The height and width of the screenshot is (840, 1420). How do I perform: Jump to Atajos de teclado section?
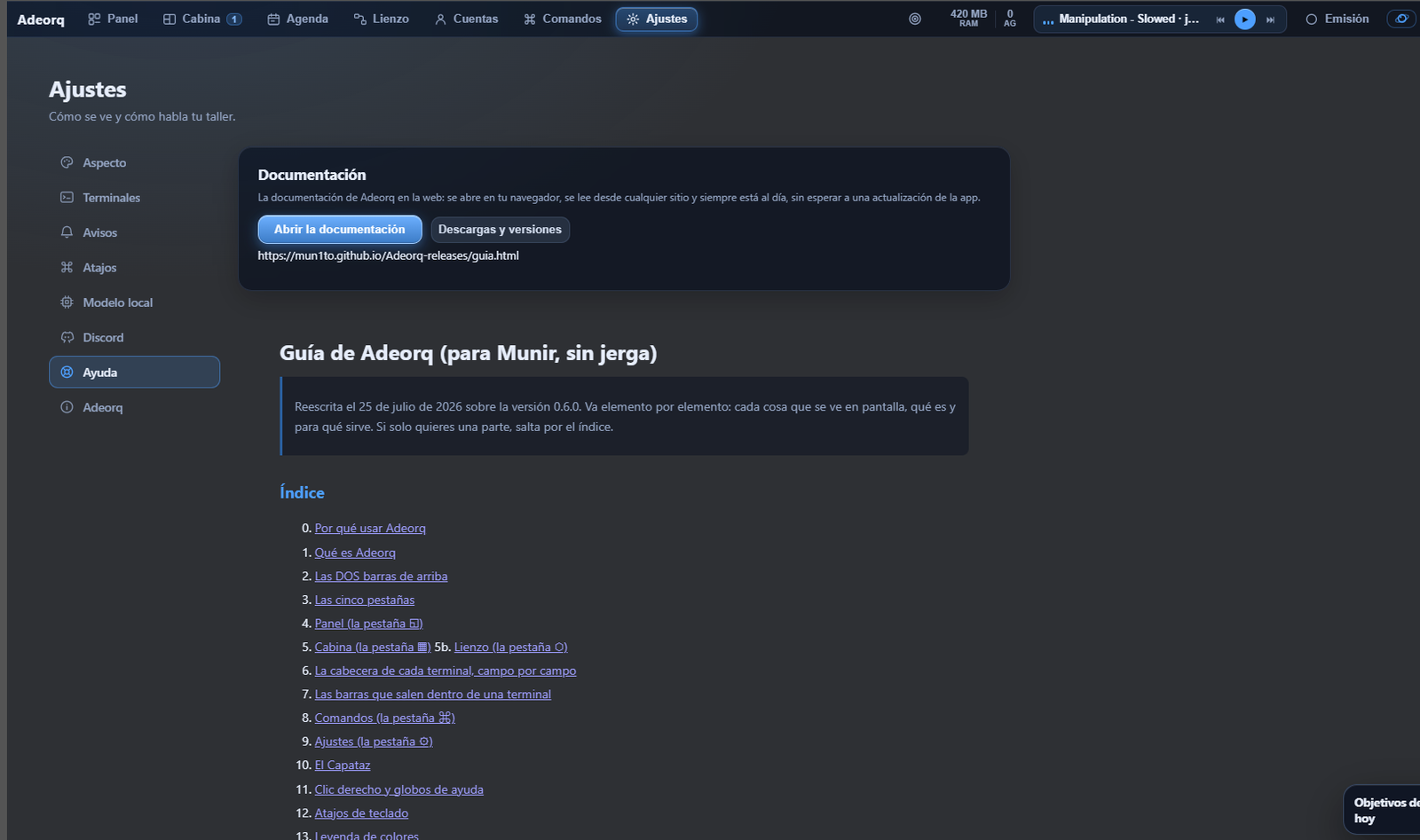[x=361, y=813]
